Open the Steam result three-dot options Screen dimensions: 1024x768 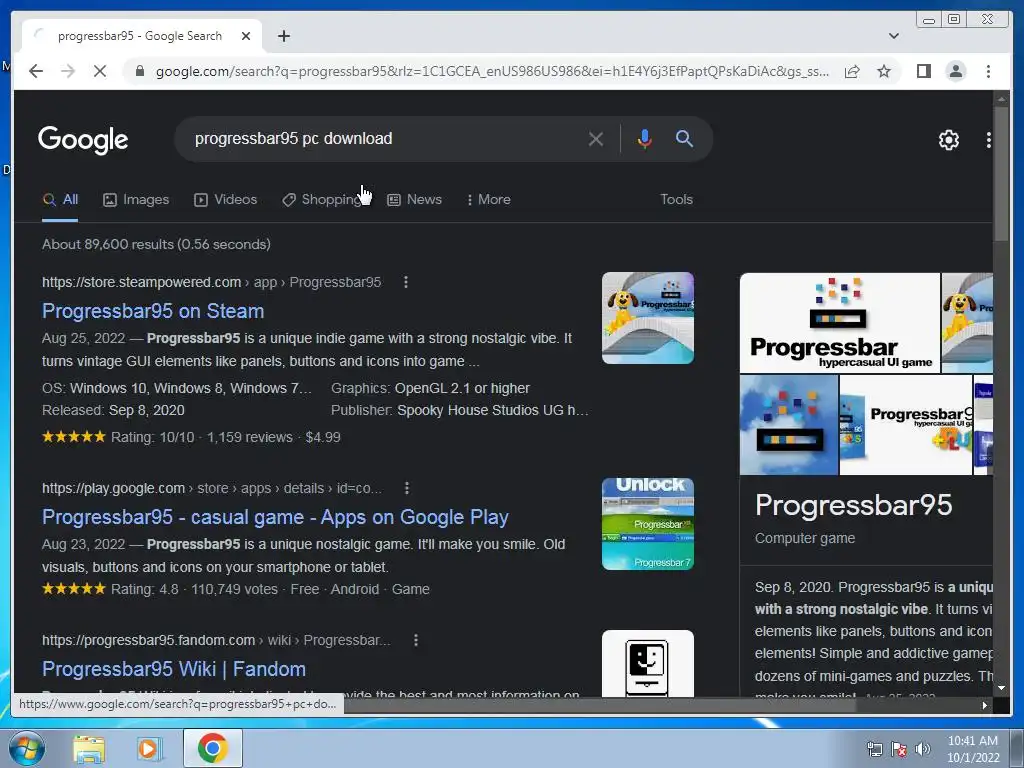pos(406,282)
